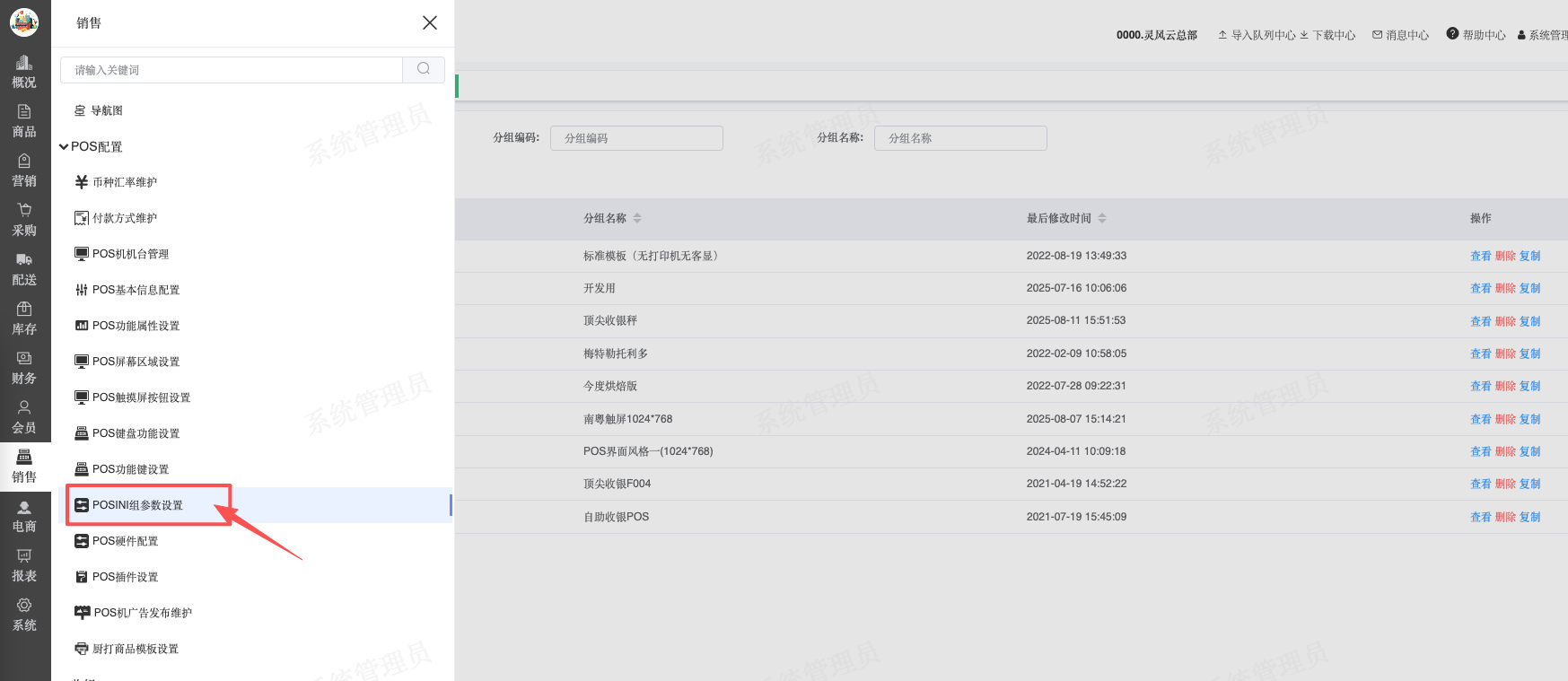Open the 系统 system gear icon
Image resolution: width=1568 pixels, height=681 pixels.
24,605
